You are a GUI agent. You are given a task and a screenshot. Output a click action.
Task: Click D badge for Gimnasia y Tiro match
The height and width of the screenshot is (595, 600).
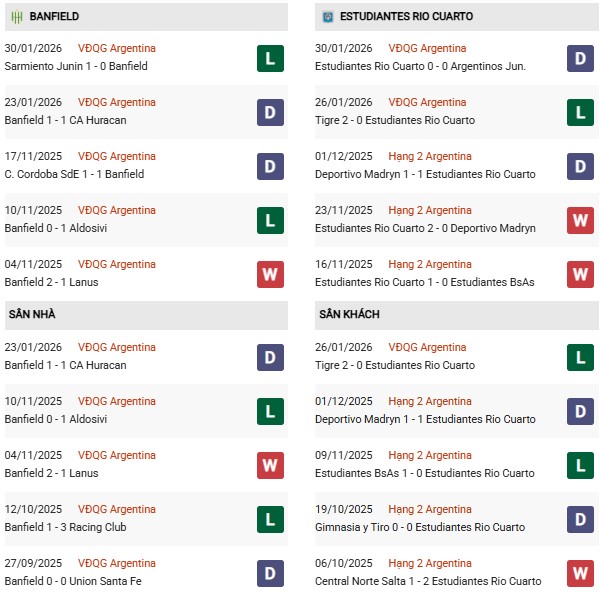point(580,519)
